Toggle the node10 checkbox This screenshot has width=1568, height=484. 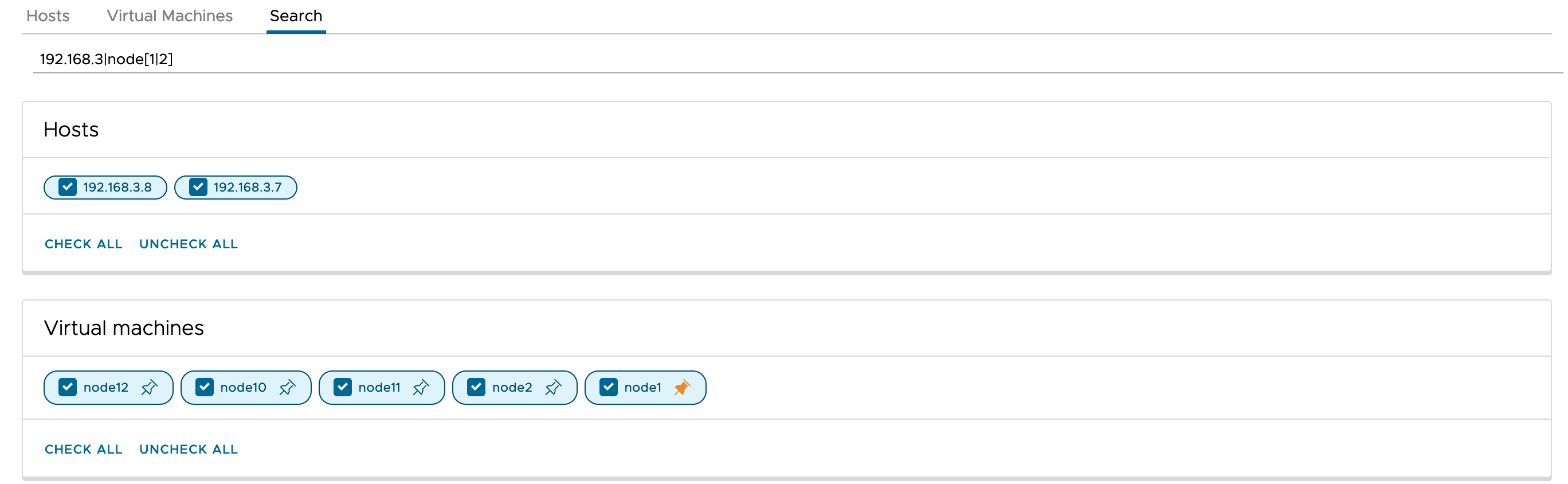(x=205, y=387)
